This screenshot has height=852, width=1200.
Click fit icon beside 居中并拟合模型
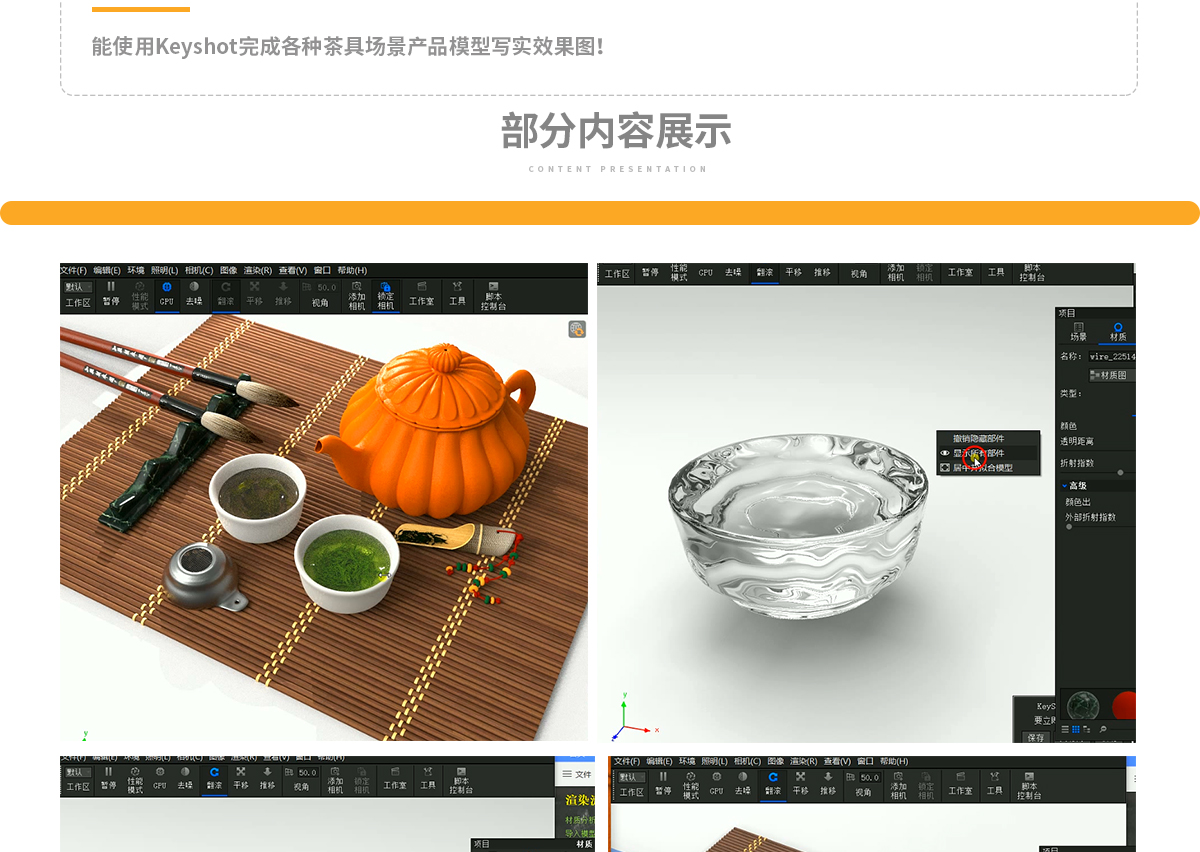click(944, 467)
